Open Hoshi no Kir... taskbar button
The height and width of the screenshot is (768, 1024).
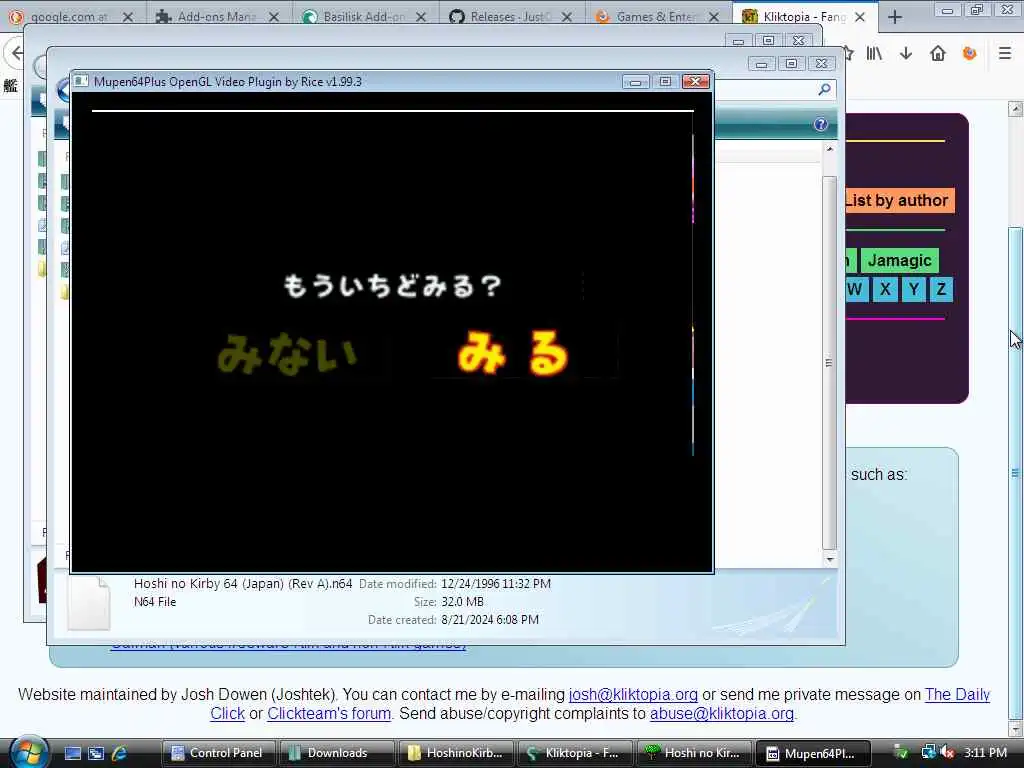(694, 753)
